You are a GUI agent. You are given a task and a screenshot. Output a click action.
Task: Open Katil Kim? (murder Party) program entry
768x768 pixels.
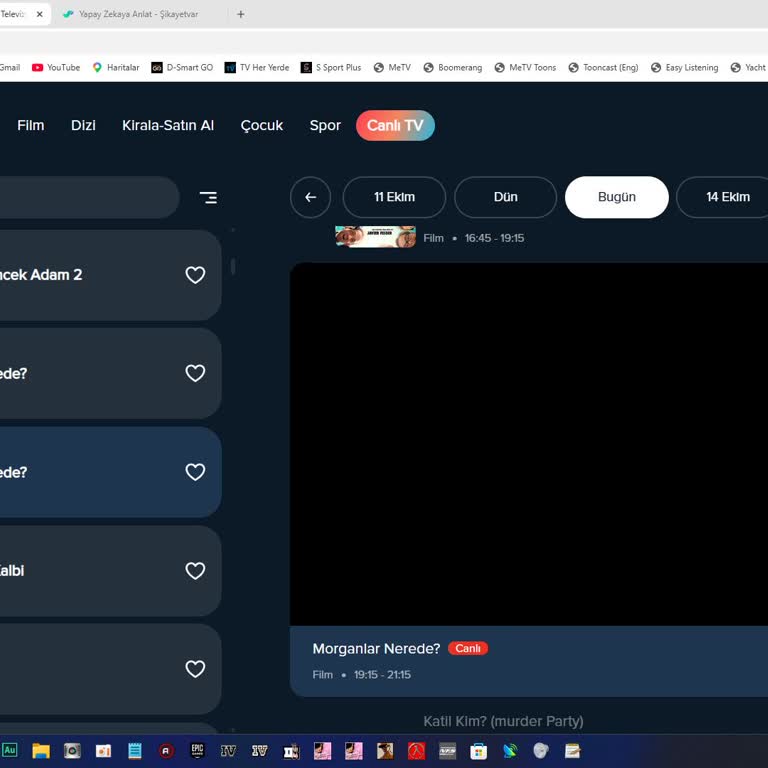tap(503, 721)
